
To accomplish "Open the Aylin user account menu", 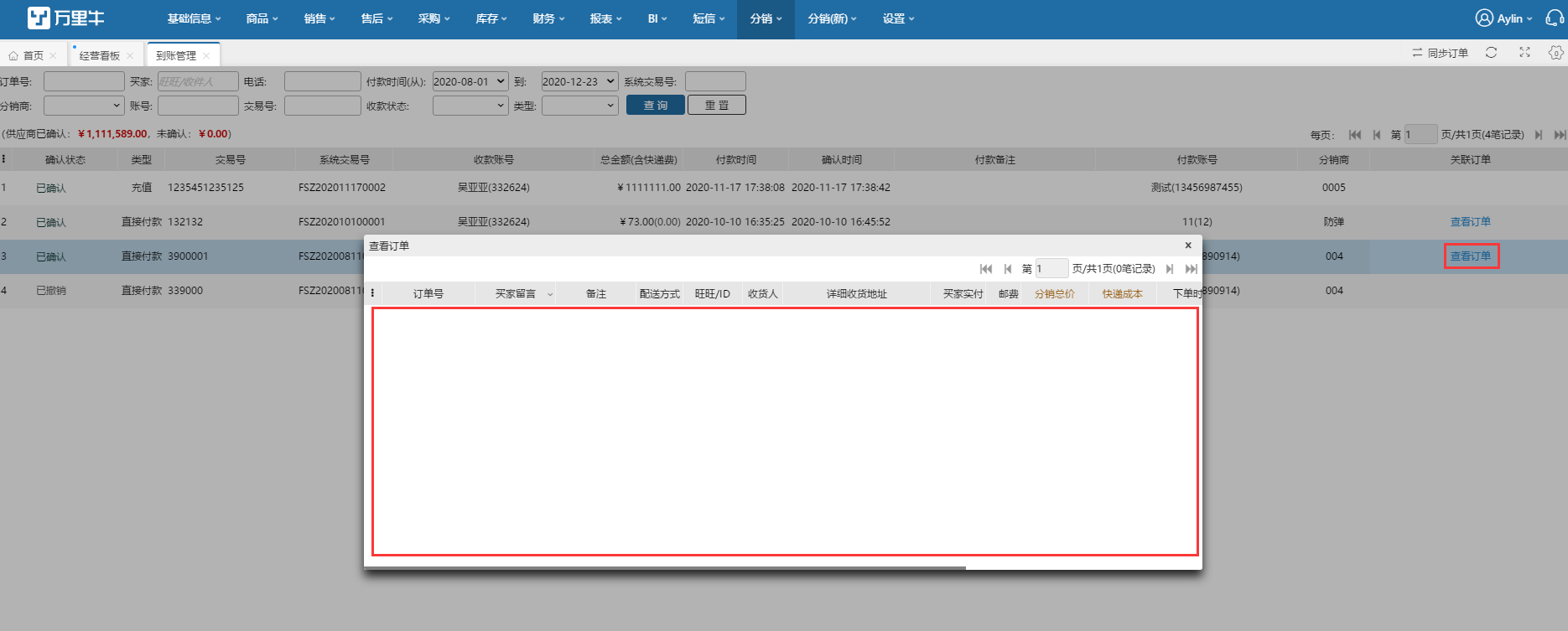I will pos(1503,18).
